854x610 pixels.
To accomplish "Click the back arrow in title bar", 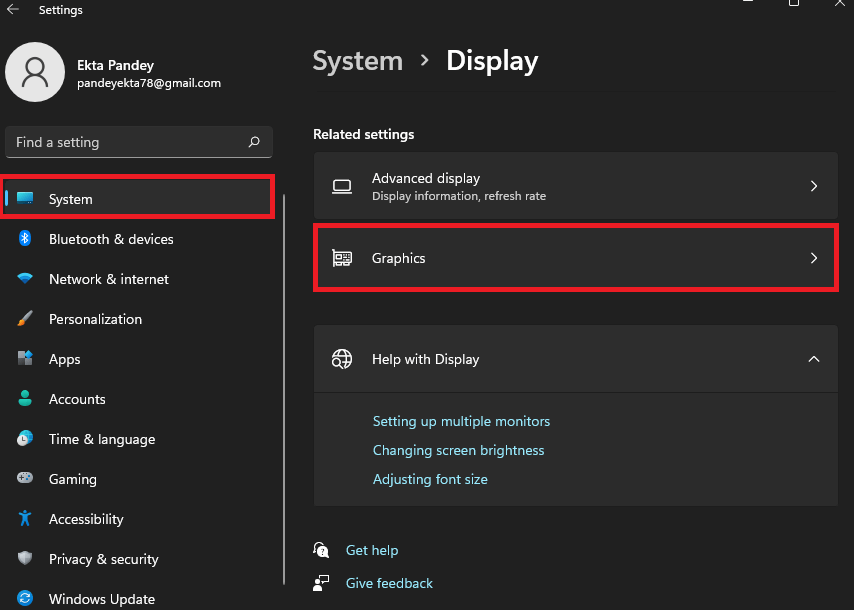I will pyautogui.click(x=13, y=10).
